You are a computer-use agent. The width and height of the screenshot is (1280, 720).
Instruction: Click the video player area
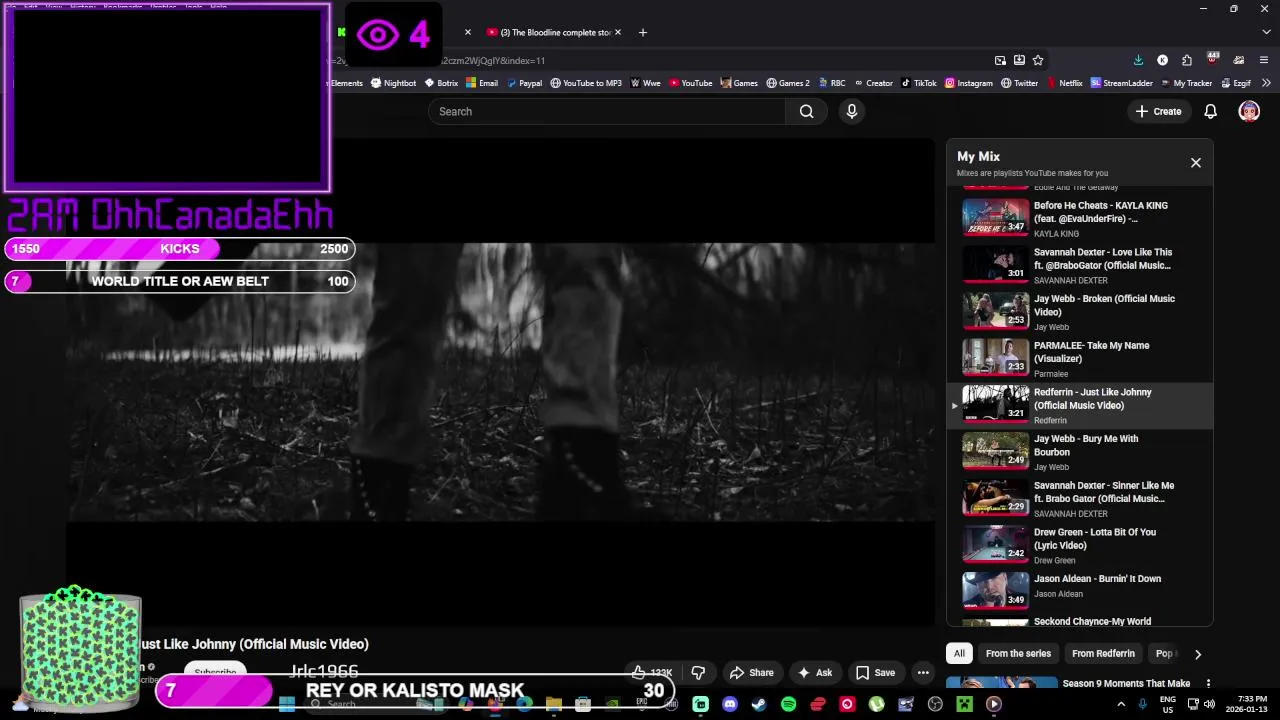point(500,382)
